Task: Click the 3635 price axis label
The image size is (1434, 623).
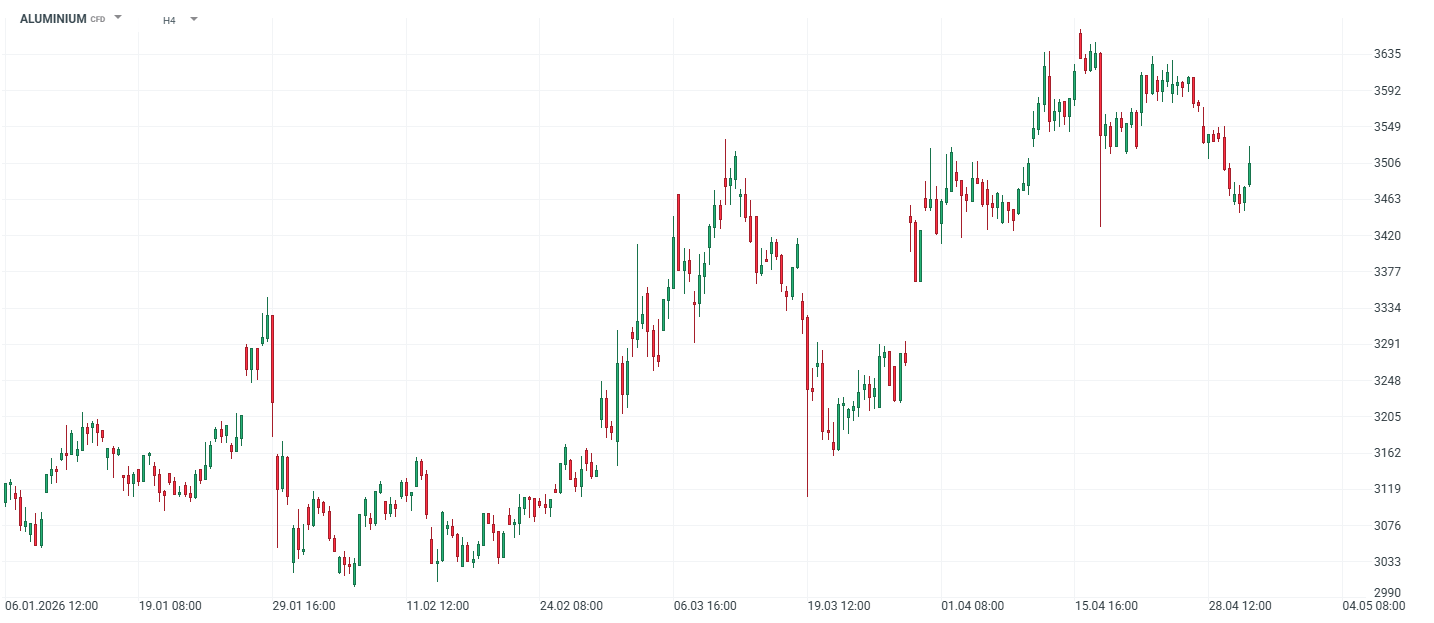Action: [1387, 54]
